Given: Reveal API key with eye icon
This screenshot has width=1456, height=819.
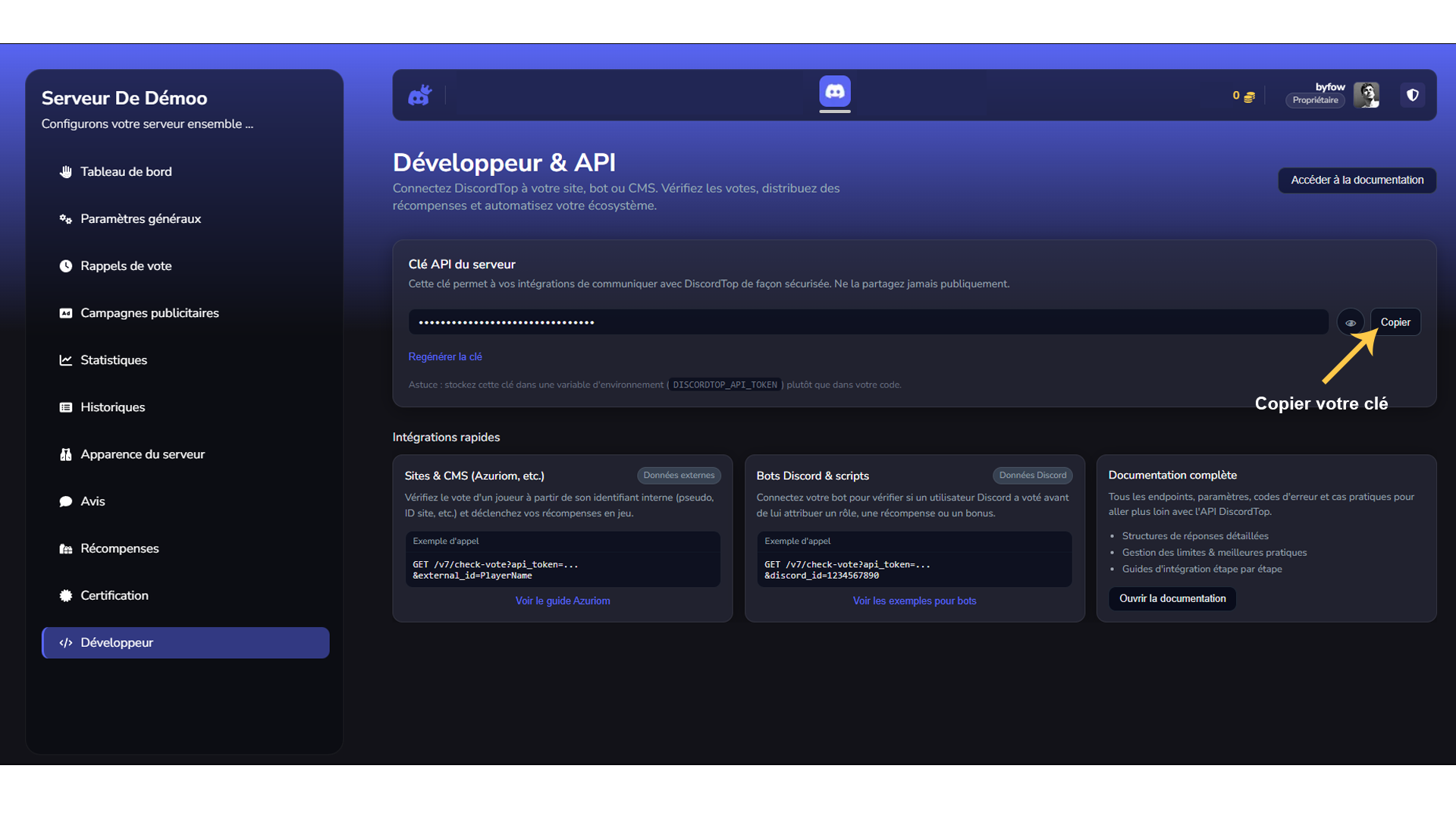Looking at the screenshot, I should tap(1350, 322).
